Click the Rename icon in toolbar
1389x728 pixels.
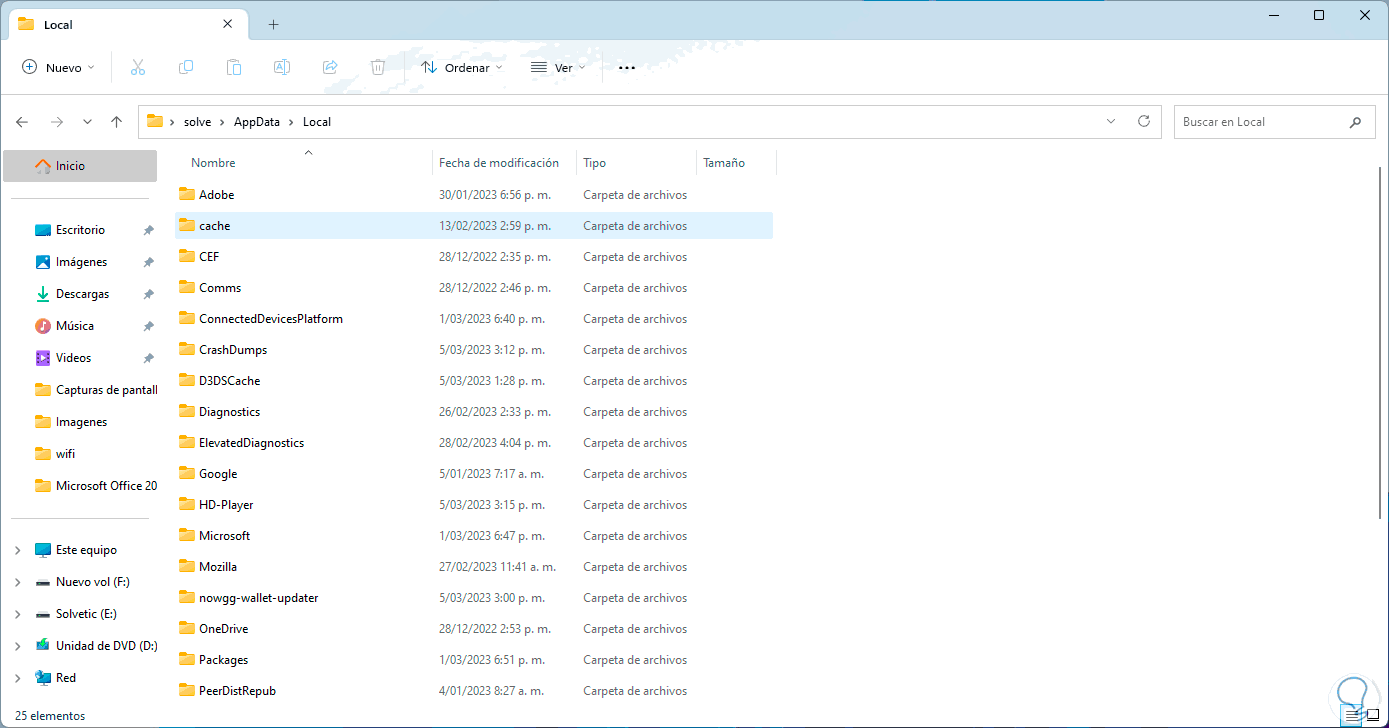click(x=282, y=68)
